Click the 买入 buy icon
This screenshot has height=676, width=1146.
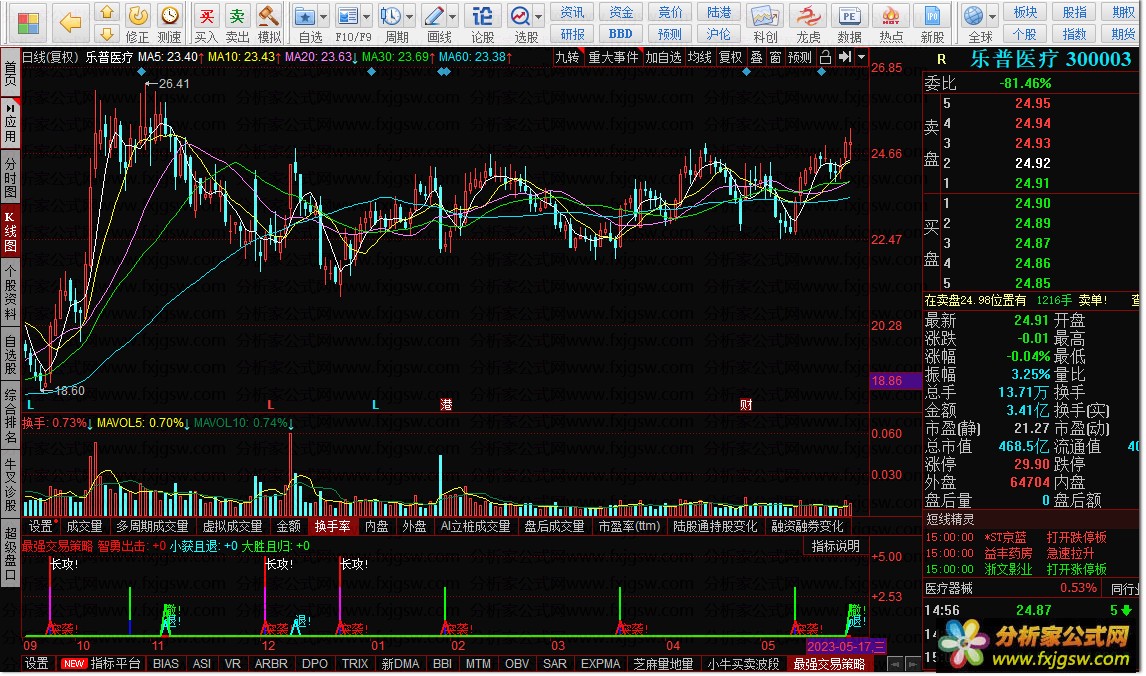[207, 16]
